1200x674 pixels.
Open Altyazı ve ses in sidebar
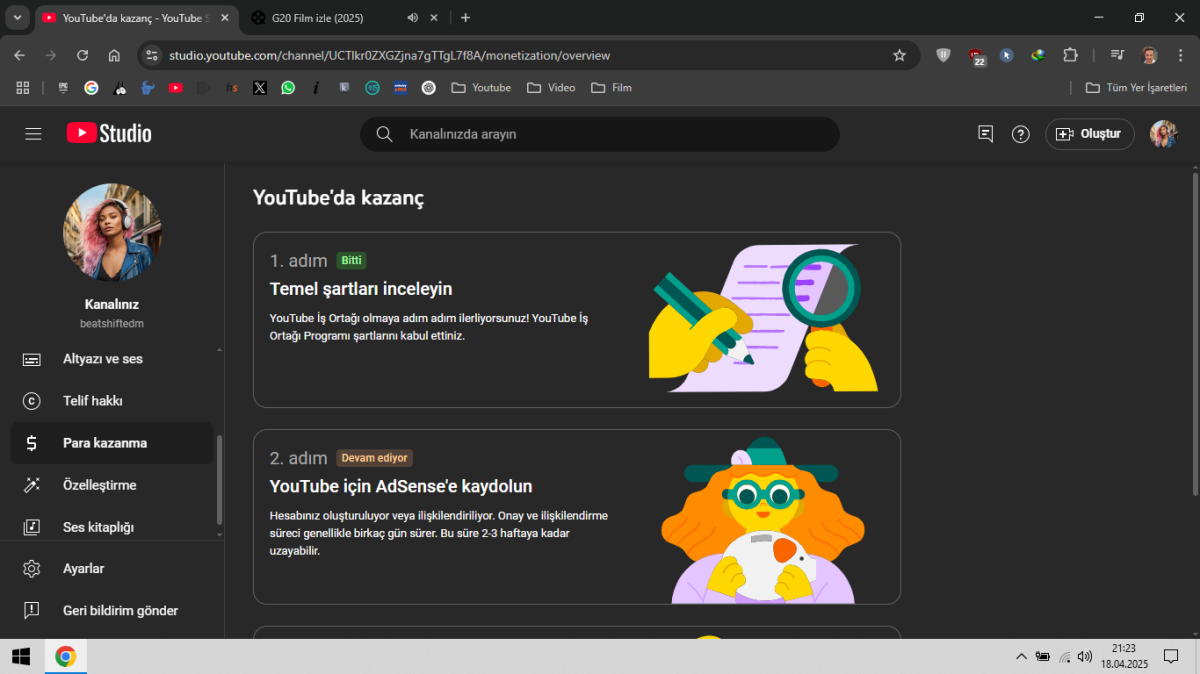click(x=112, y=359)
